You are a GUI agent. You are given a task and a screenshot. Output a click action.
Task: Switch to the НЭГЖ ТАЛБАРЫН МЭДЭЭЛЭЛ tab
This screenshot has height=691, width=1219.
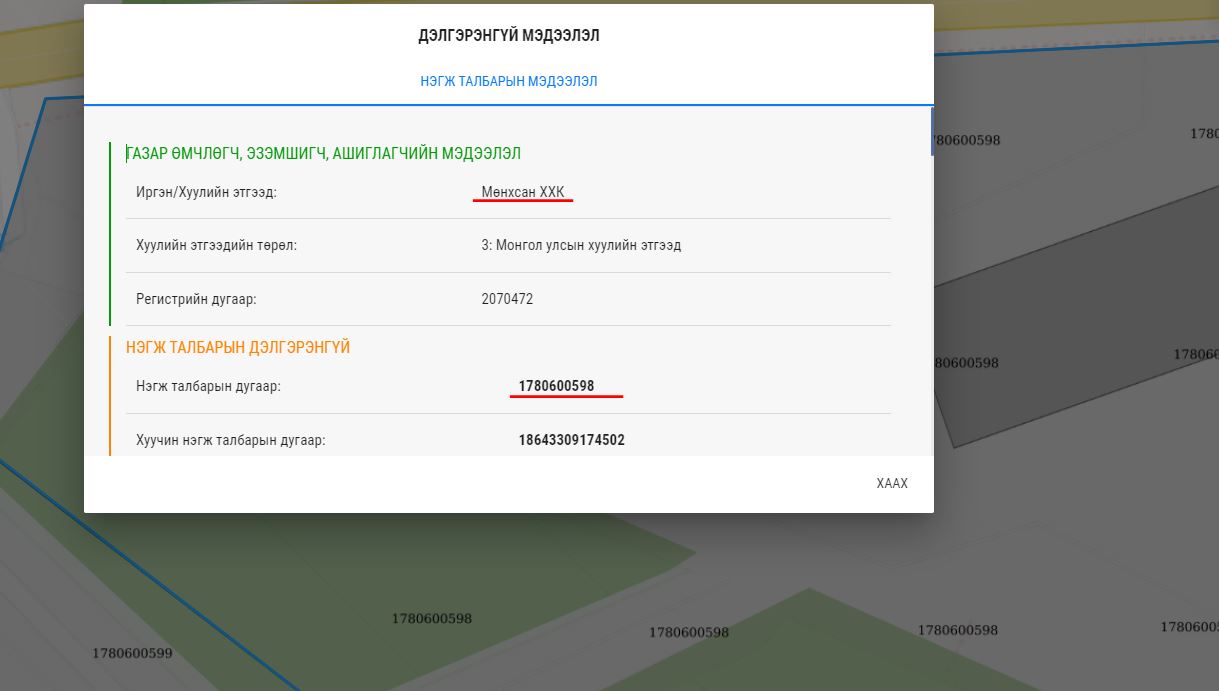pos(508,81)
